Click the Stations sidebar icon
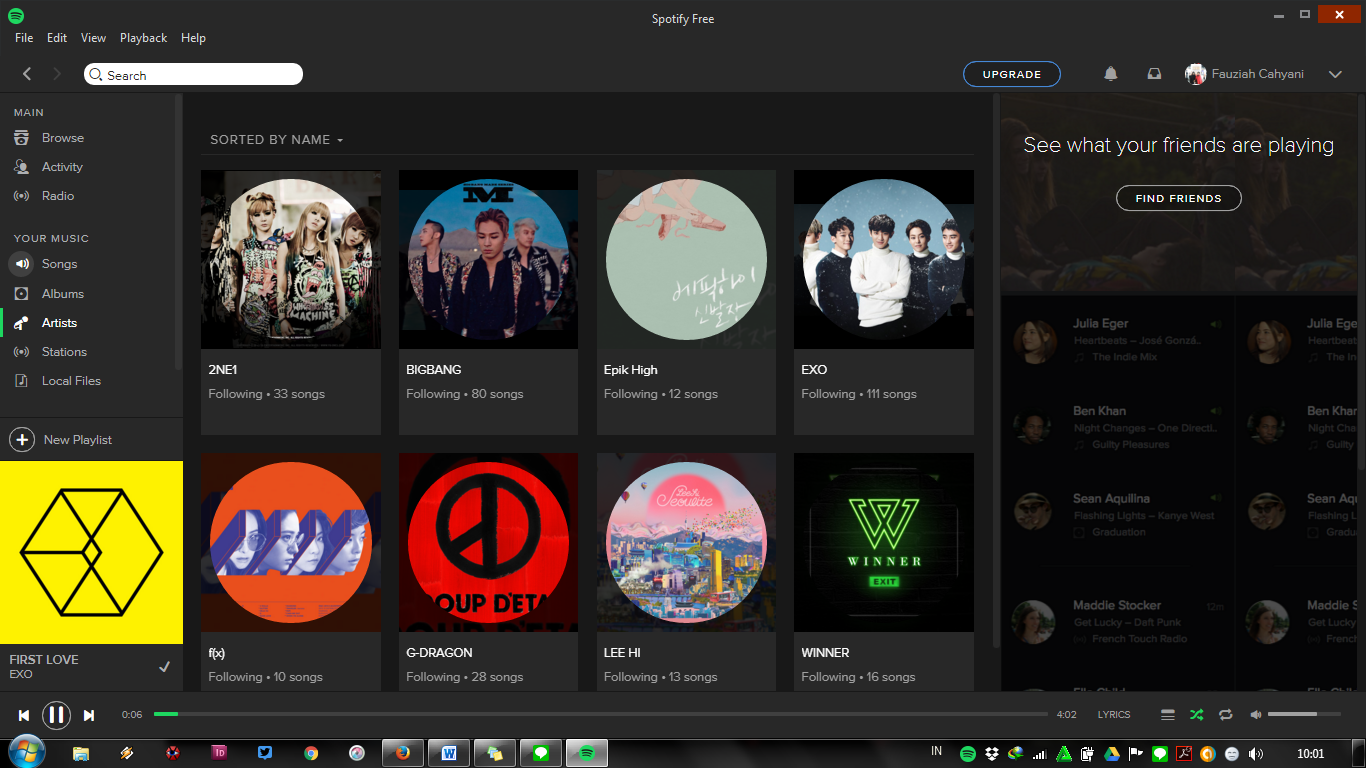Viewport: 1366px width, 768px height. coord(21,352)
